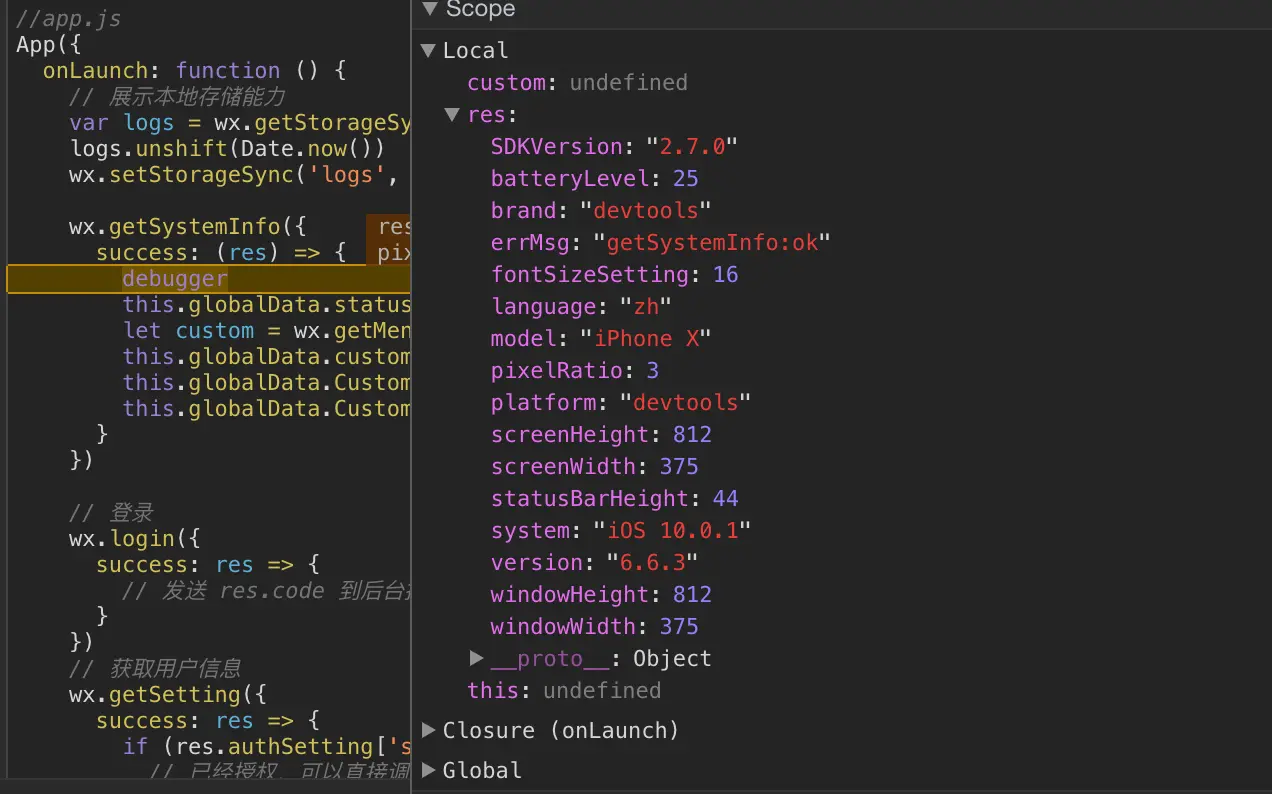Viewport: 1272px width, 794px height.
Task: Click the var logs = wx.getStorageSy line
Action: pyautogui.click(x=240, y=123)
